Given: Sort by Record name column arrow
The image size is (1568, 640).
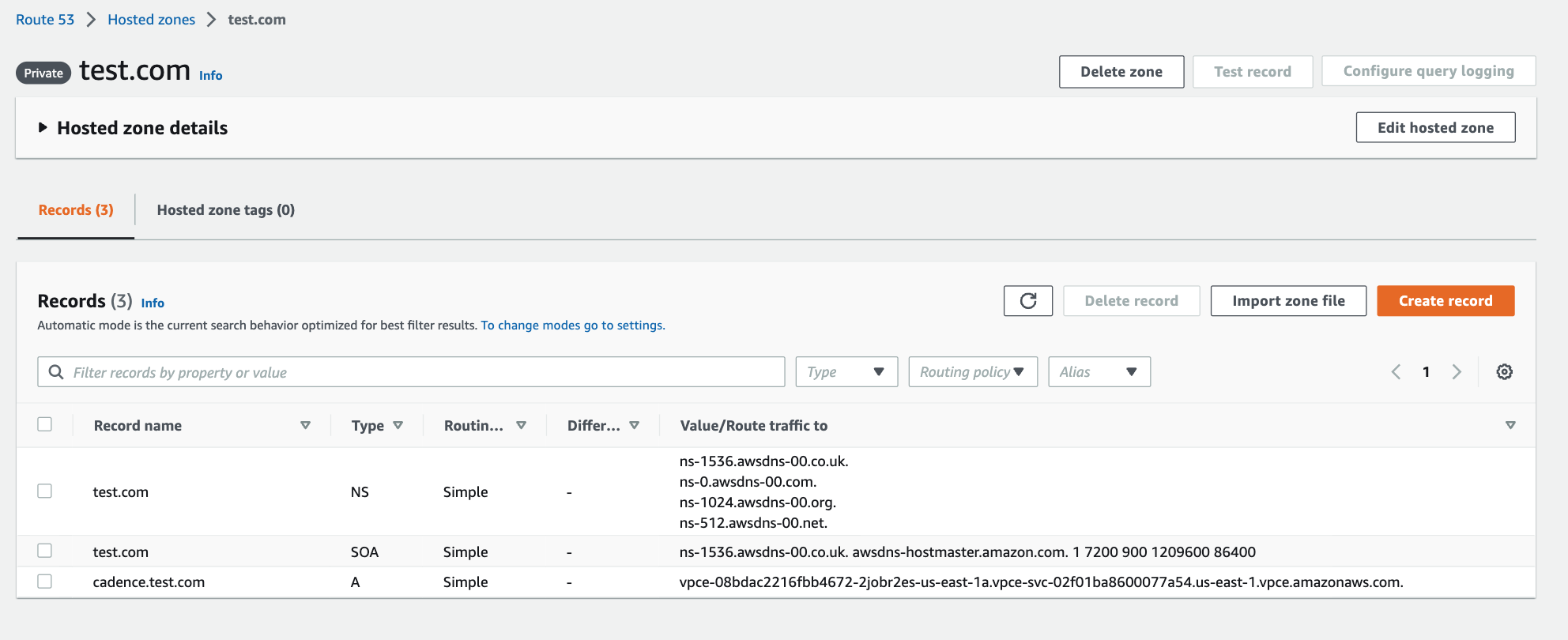Looking at the screenshot, I should (x=305, y=426).
